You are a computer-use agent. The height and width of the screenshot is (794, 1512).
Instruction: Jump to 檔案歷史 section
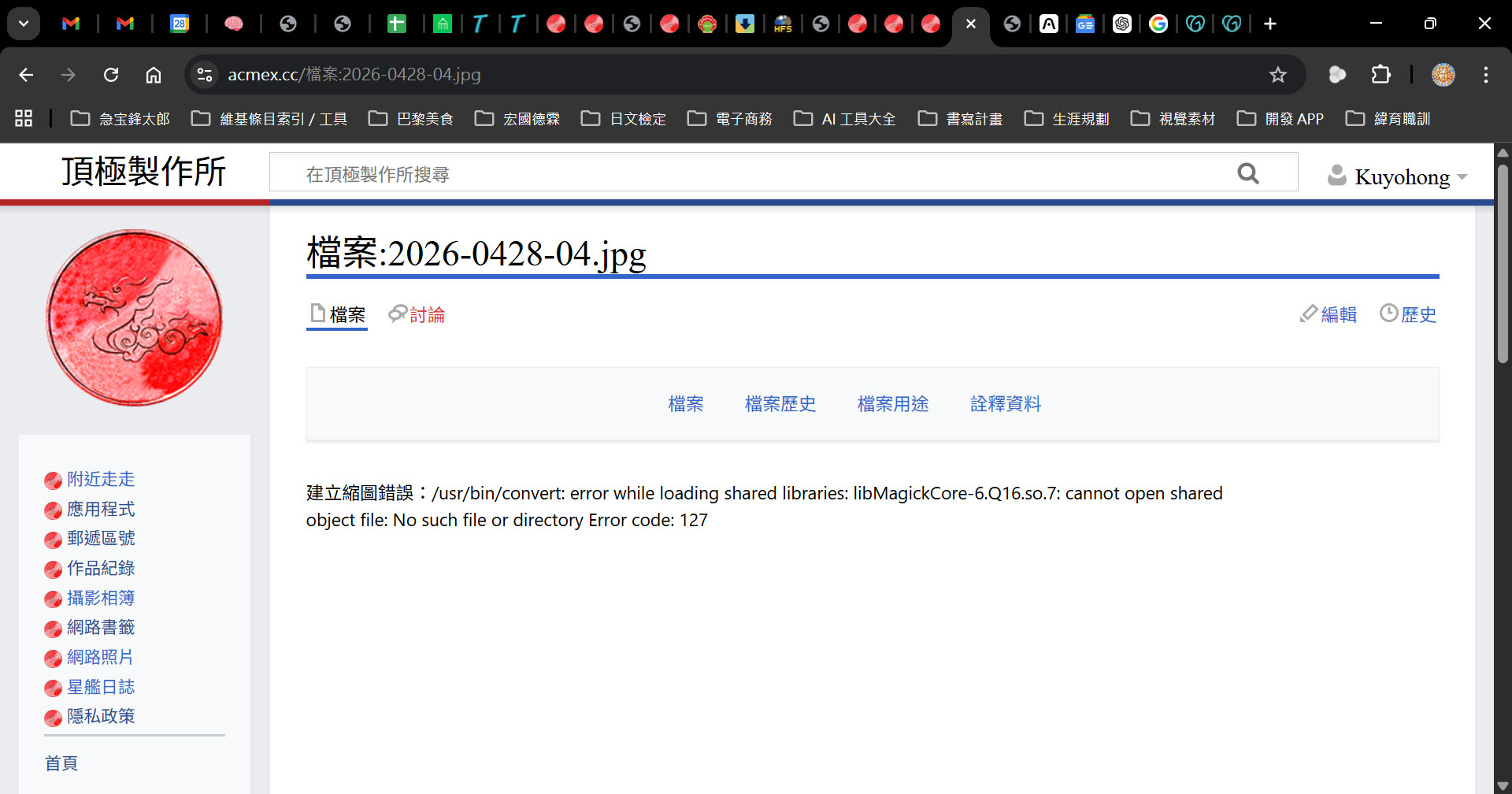click(x=780, y=404)
